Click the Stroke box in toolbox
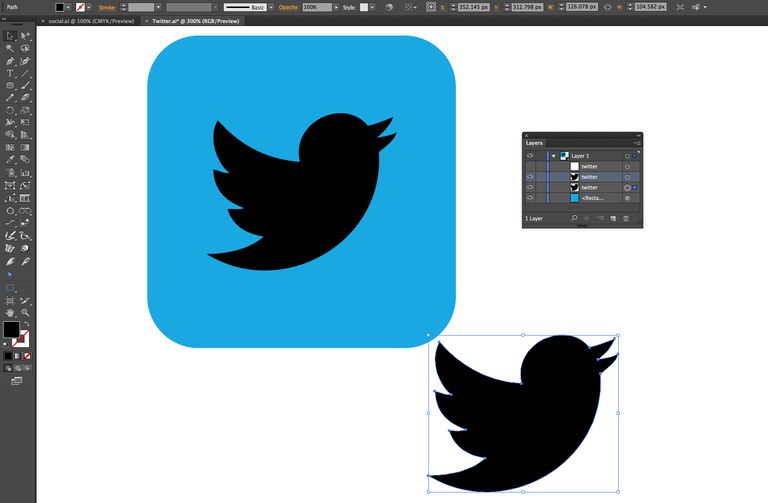This screenshot has height=503, width=768. (22, 338)
